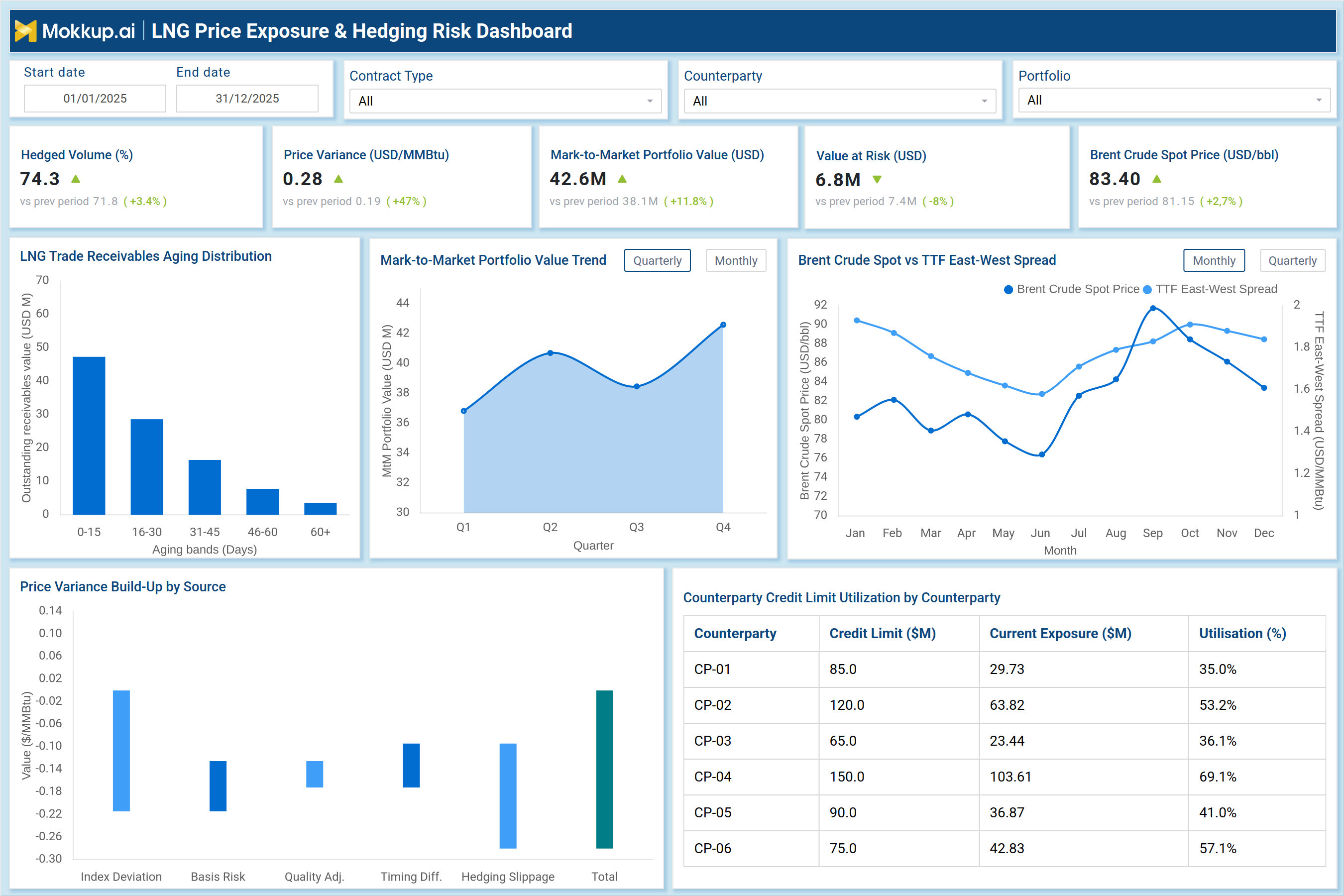Click the Sep peak point on Brent line

(x=1152, y=308)
